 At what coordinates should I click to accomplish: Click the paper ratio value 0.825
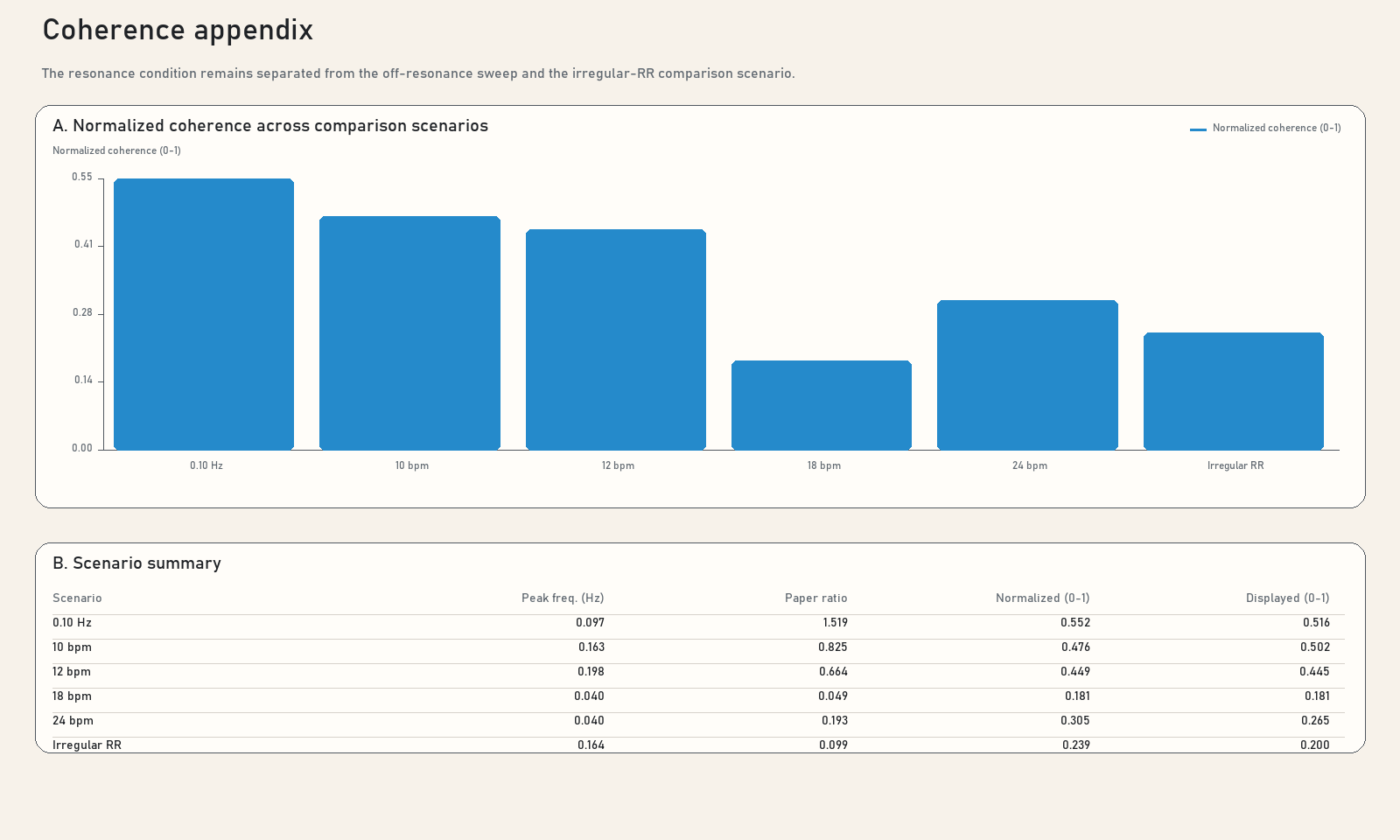coord(833,647)
